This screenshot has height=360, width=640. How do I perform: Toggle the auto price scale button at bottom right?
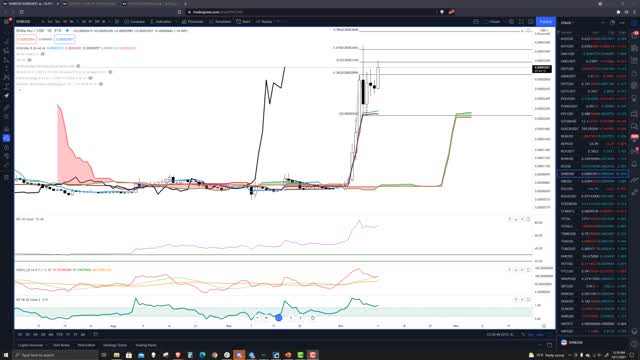click(x=540, y=334)
